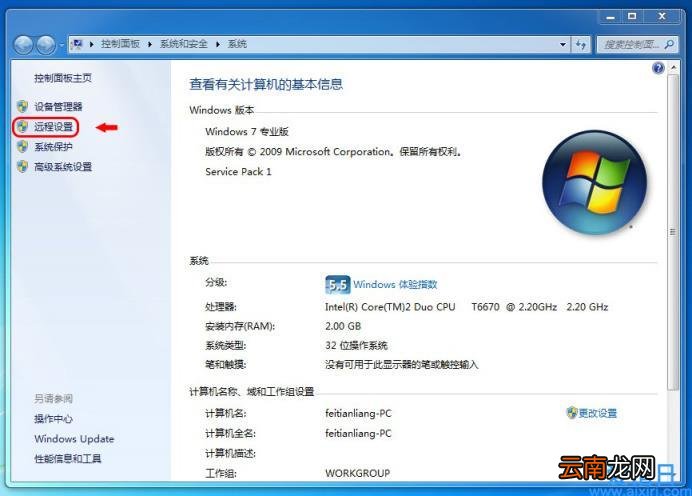Click the 5.5 experience index badge
Viewport: 692px width, 496px height.
(338, 285)
